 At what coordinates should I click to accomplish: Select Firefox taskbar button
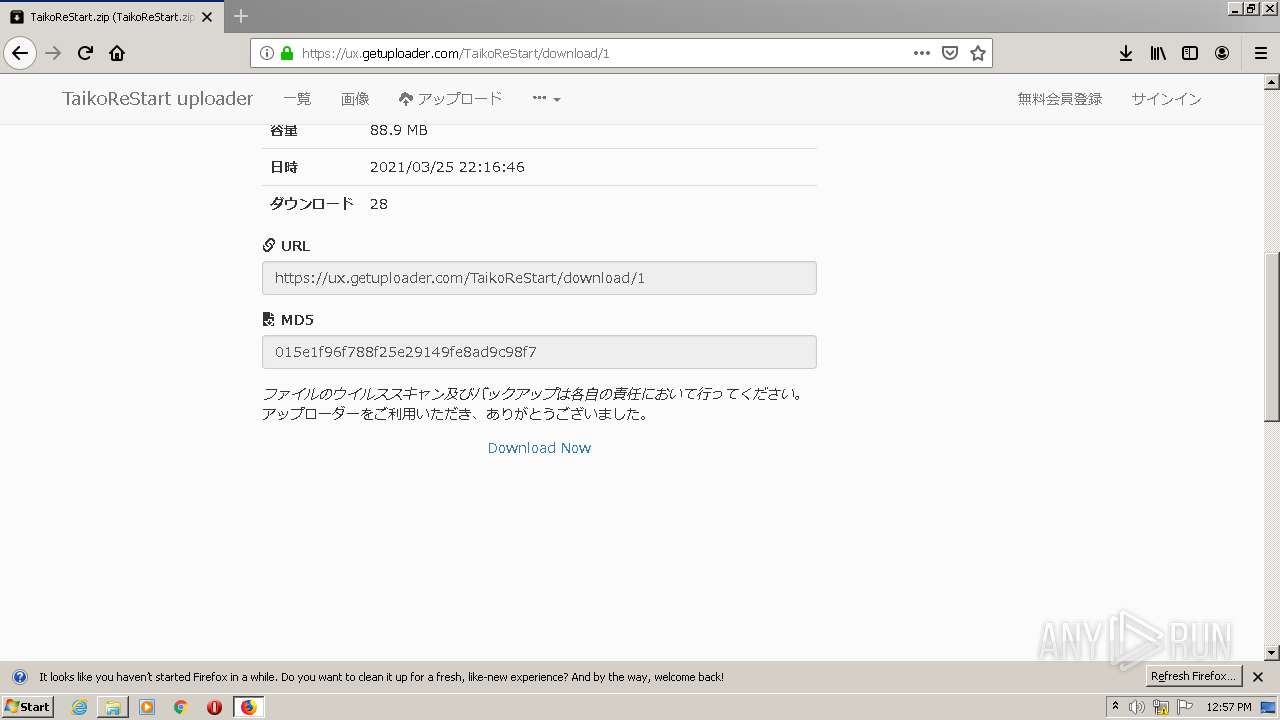tap(249, 707)
